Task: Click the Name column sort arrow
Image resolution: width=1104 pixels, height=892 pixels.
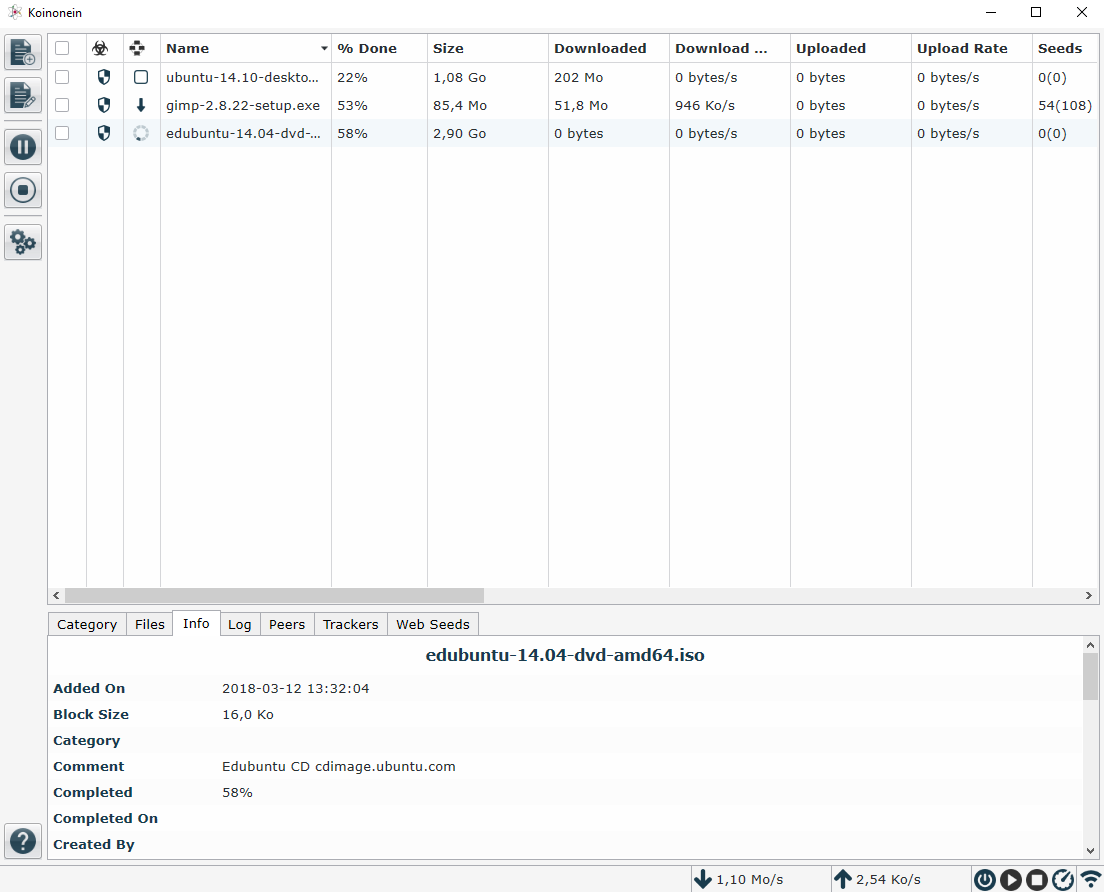Action: (324, 49)
